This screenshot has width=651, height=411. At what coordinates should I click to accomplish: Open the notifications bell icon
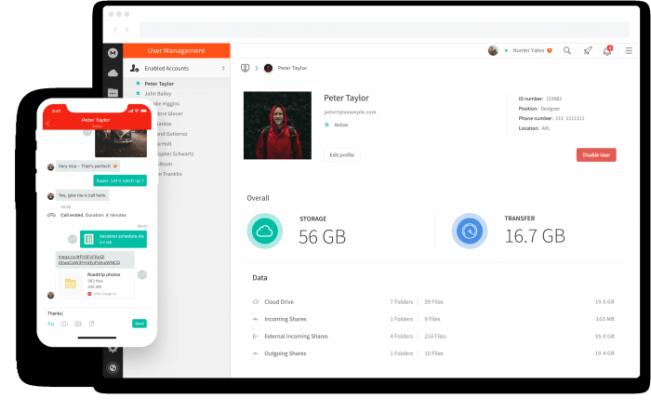click(x=607, y=50)
